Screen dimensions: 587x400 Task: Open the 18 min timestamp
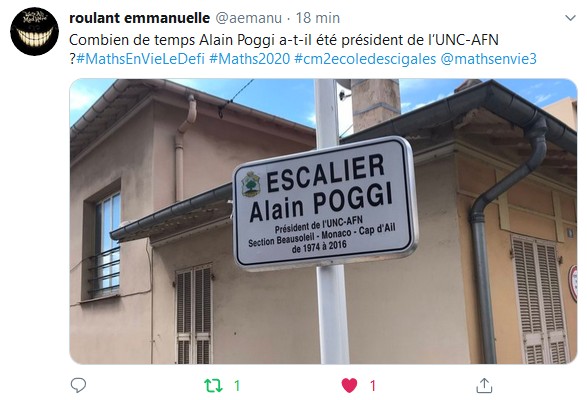coord(318,18)
